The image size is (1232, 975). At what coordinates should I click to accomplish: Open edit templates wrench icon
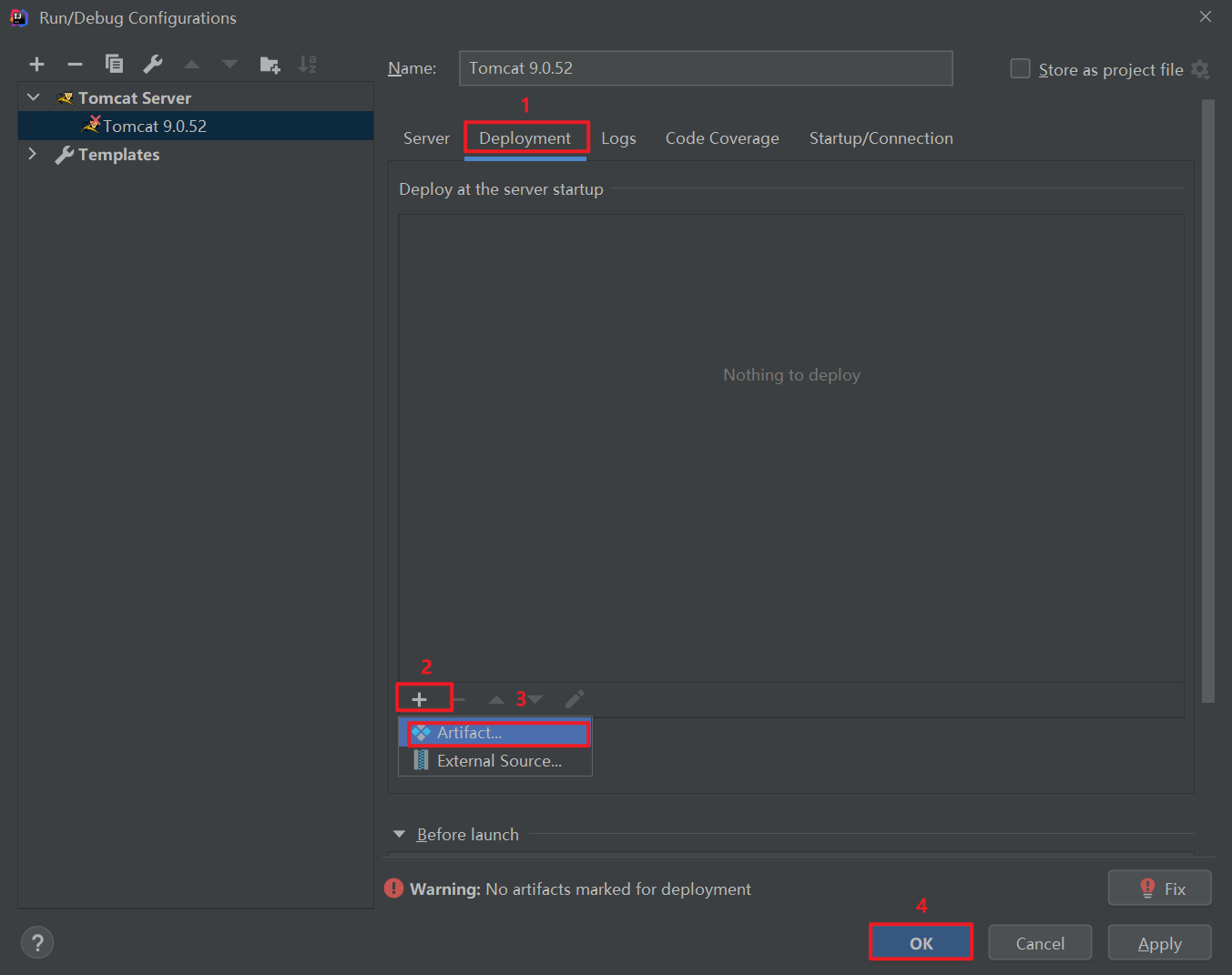point(153,65)
